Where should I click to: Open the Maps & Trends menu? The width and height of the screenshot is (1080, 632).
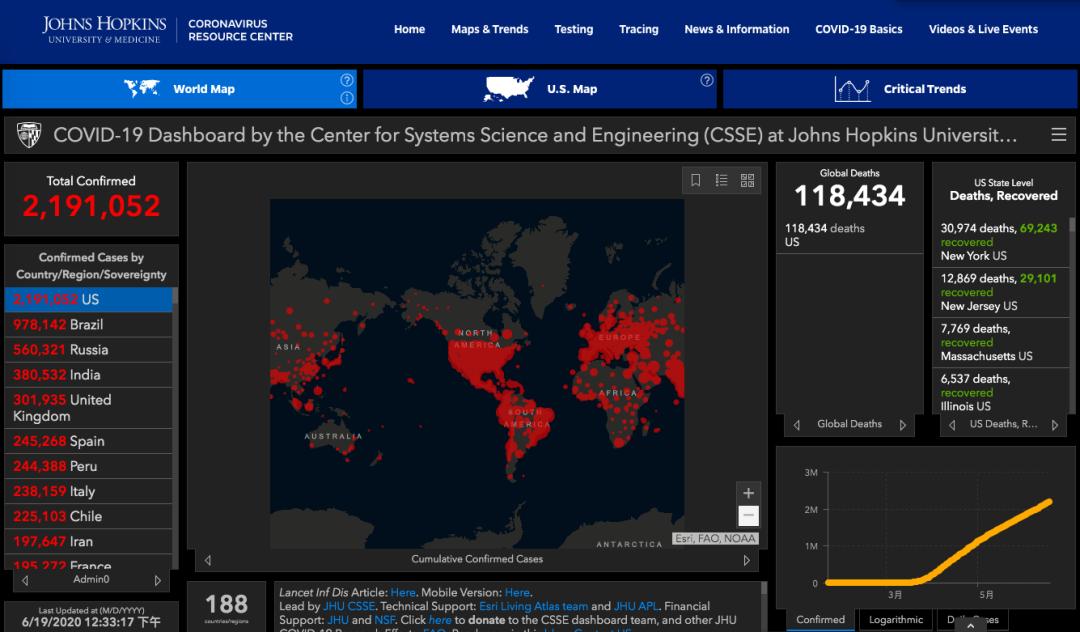489,29
